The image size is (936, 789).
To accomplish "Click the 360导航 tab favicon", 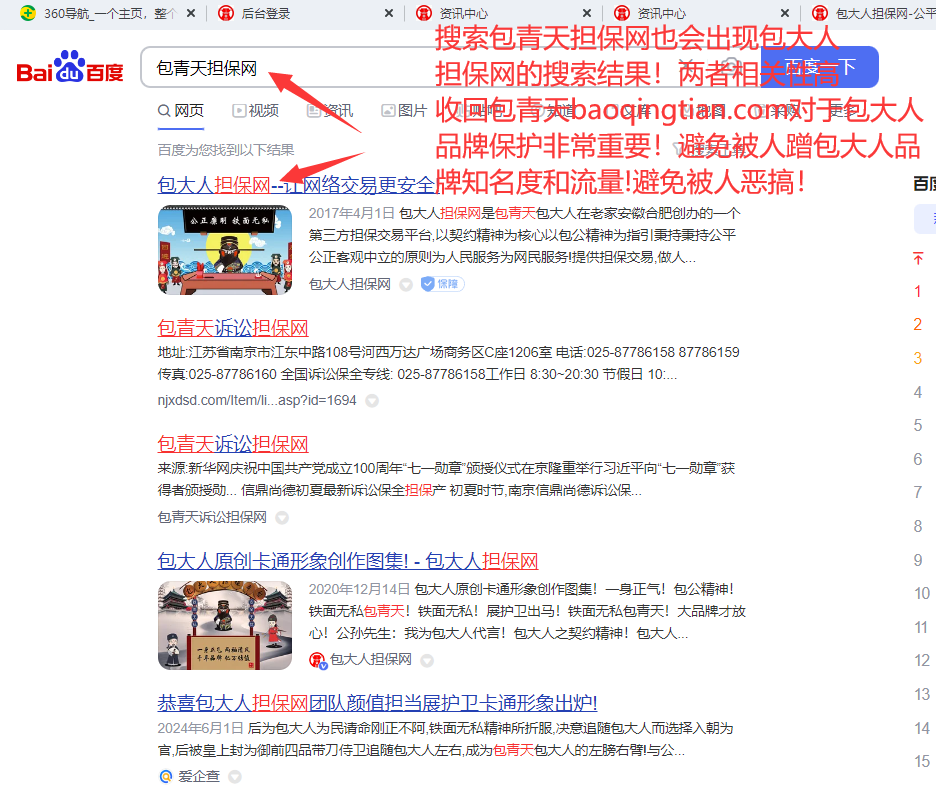I will point(29,13).
